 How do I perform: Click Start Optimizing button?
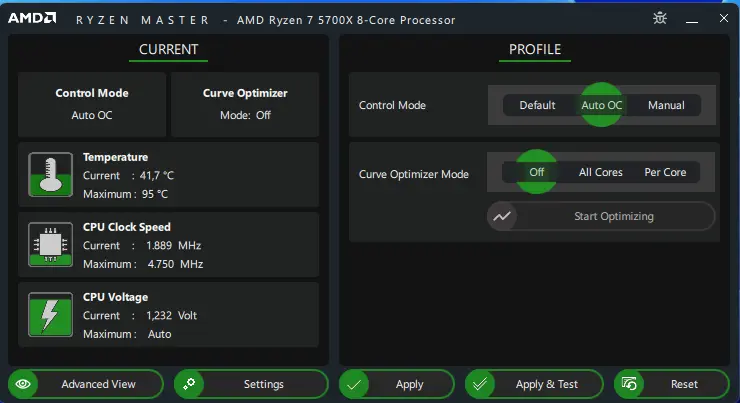[601, 216]
